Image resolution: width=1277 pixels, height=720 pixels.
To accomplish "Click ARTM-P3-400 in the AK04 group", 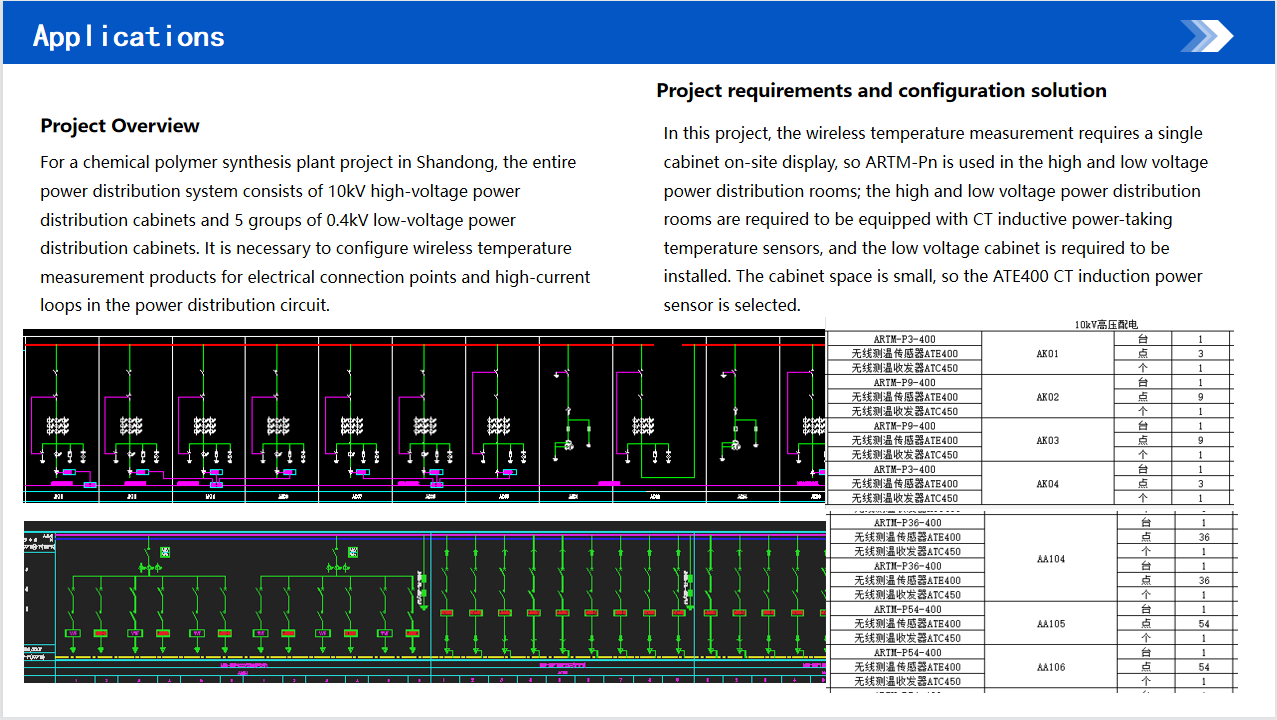I will coord(904,469).
